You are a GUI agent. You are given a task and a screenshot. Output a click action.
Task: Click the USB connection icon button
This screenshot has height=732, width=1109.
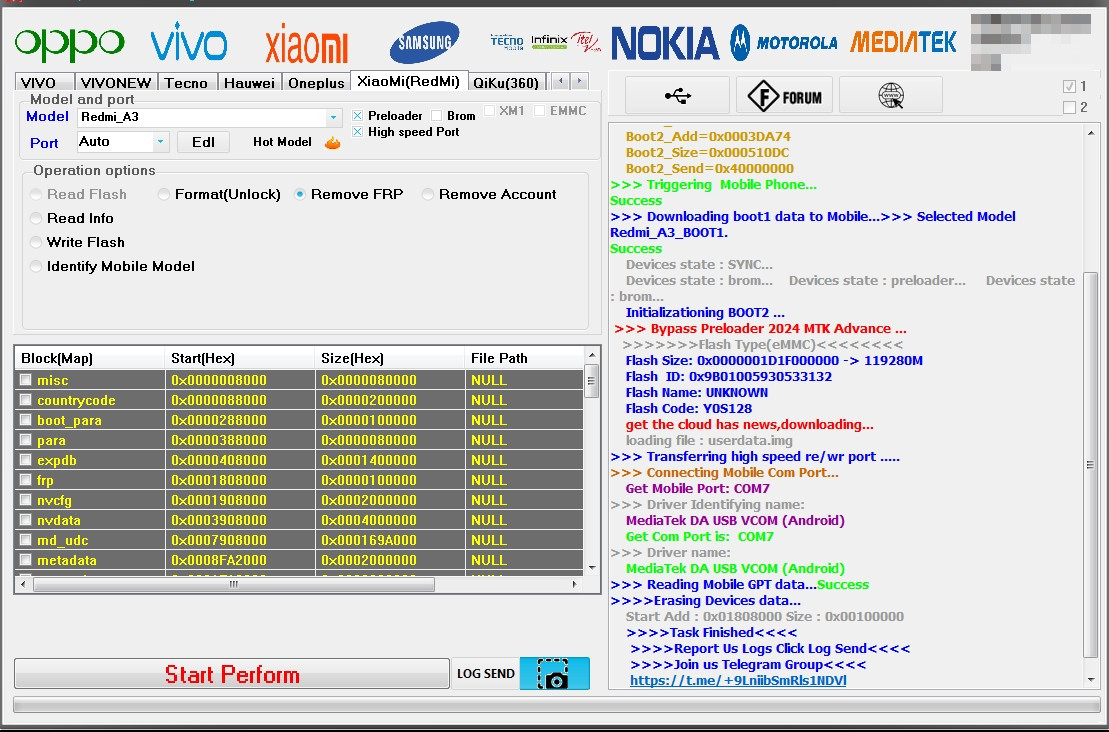click(x=678, y=95)
